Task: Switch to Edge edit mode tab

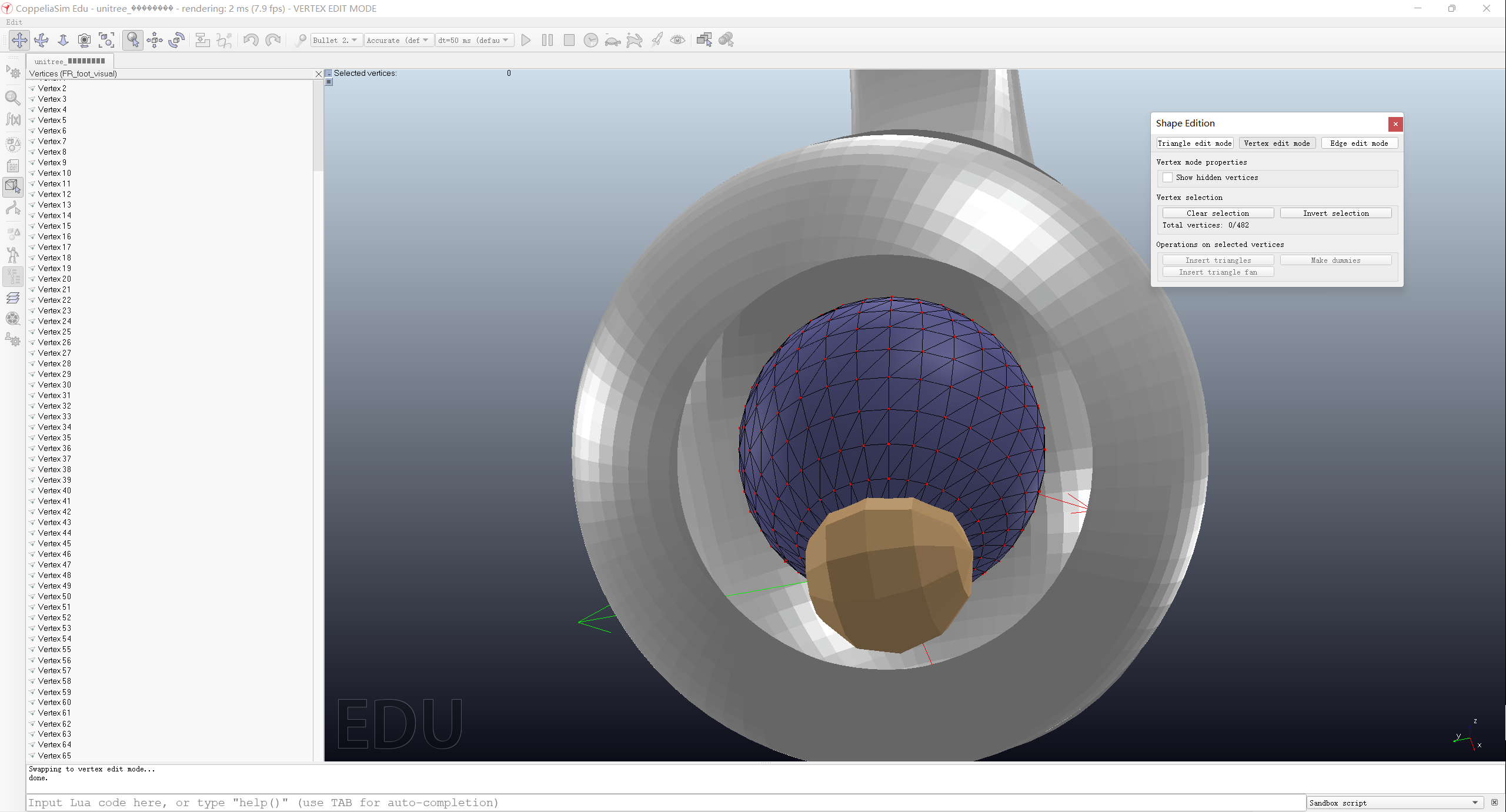Action: point(1357,143)
